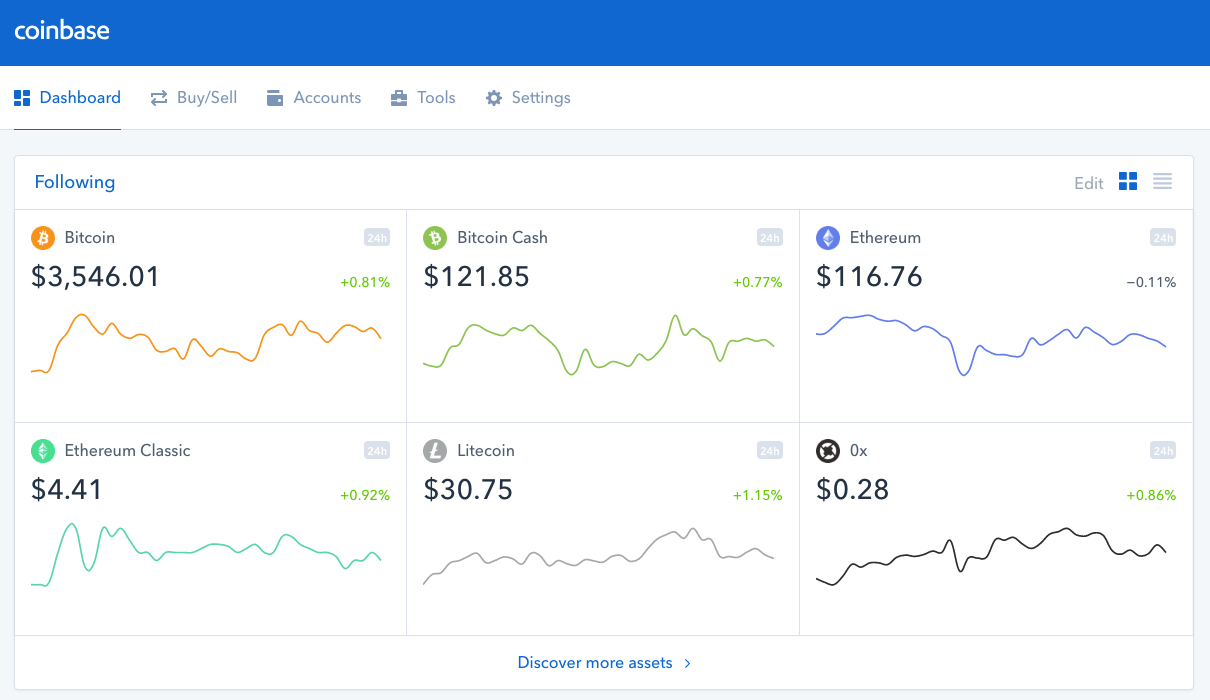Toggle the 24h badge on Bitcoin card

(x=377, y=238)
